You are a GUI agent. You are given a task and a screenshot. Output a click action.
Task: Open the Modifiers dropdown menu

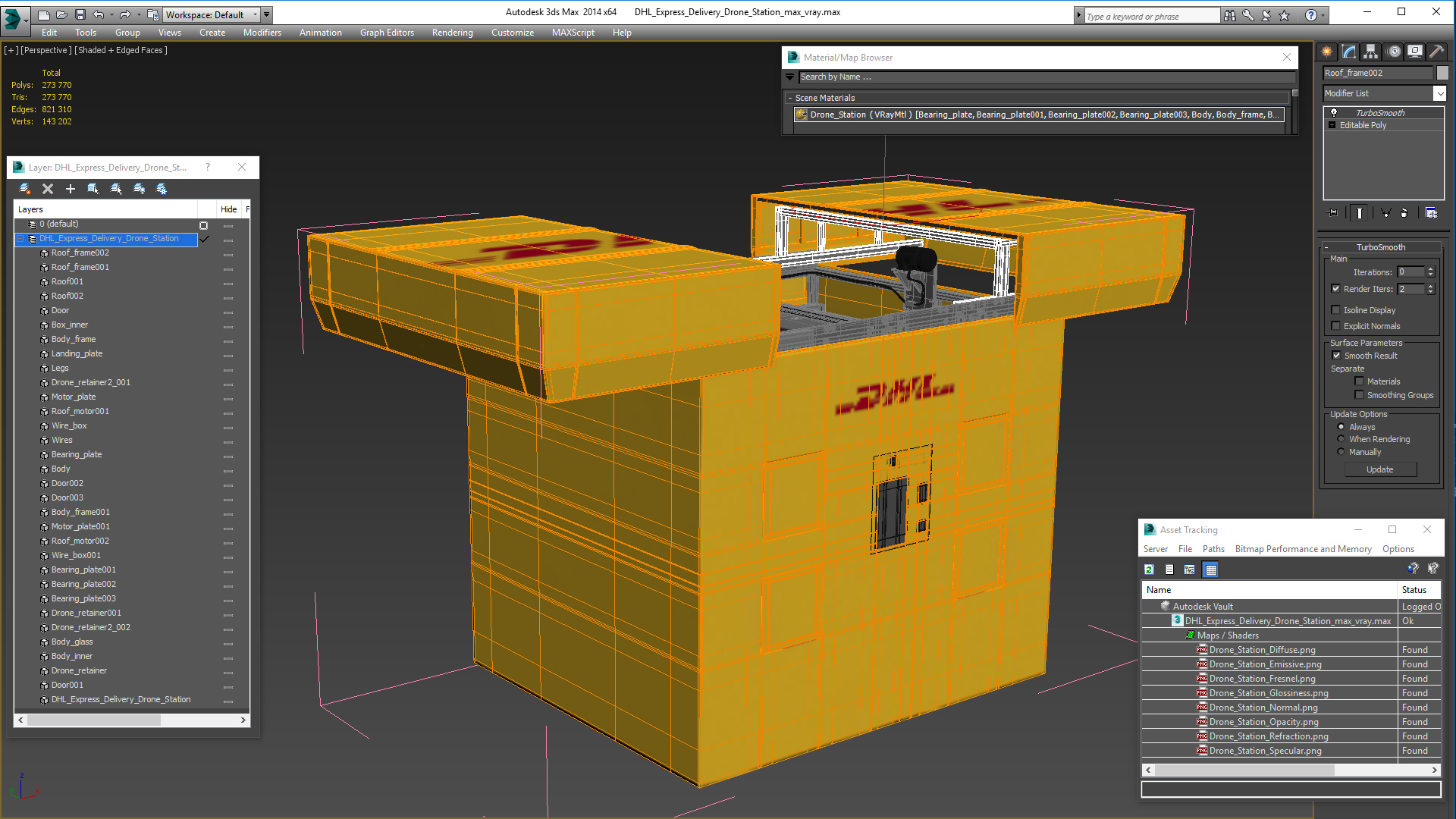click(259, 32)
